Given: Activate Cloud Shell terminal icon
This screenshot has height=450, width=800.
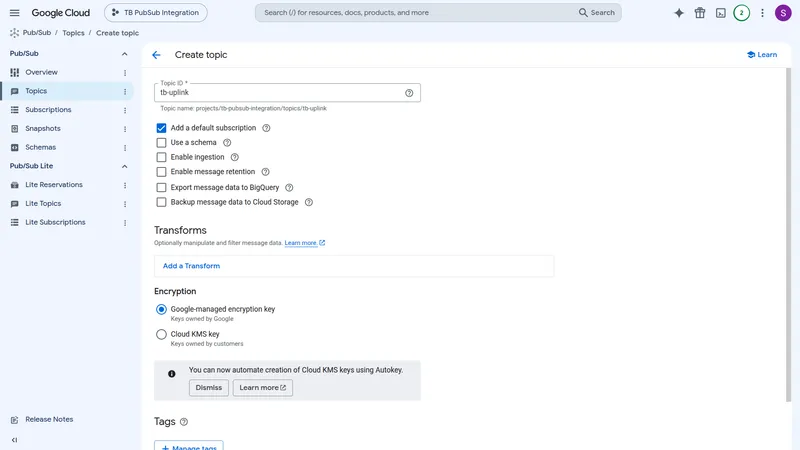Looking at the screenshot, I should [x=720, y=13].
